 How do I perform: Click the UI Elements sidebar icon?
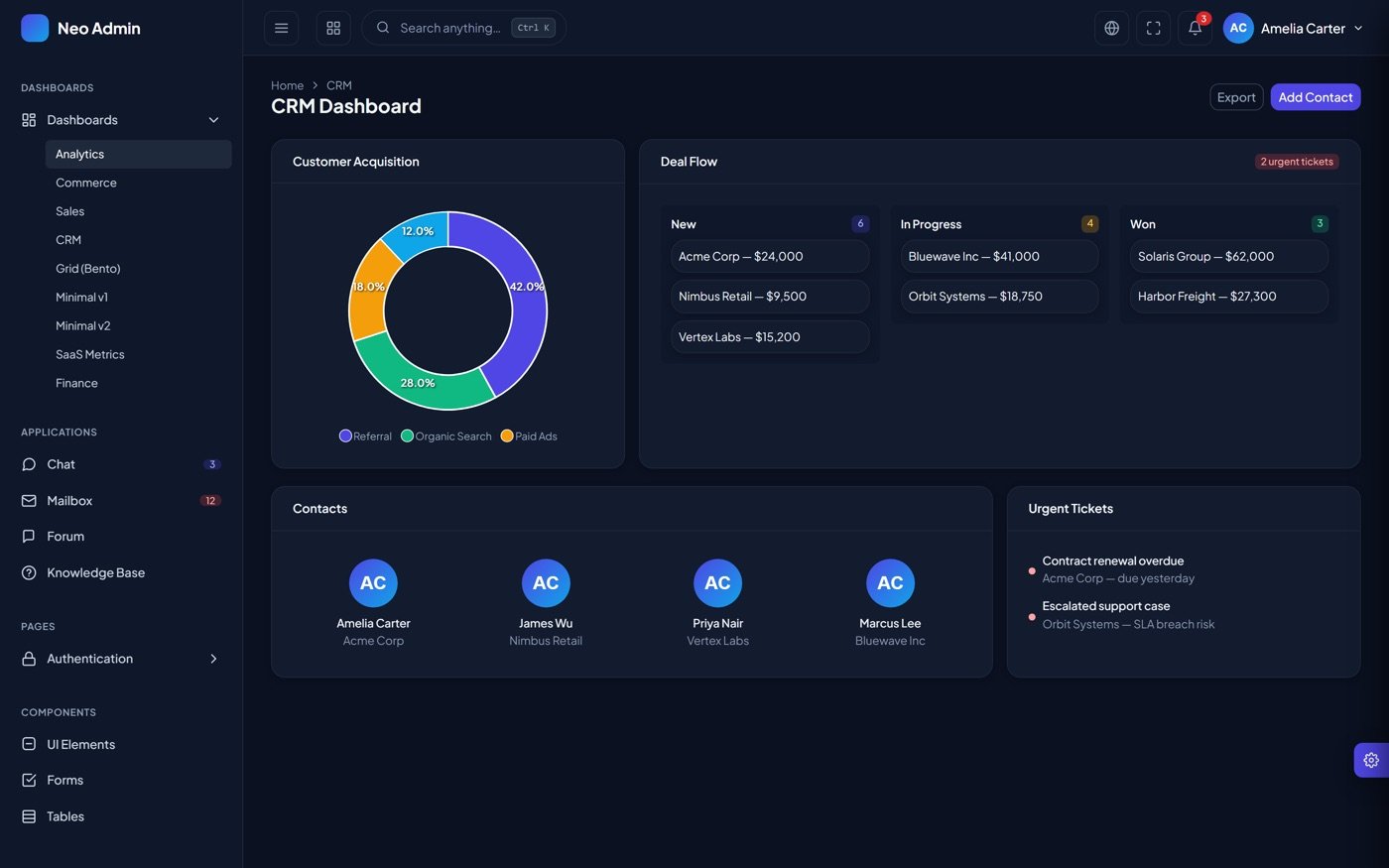(x=29, y=744)
